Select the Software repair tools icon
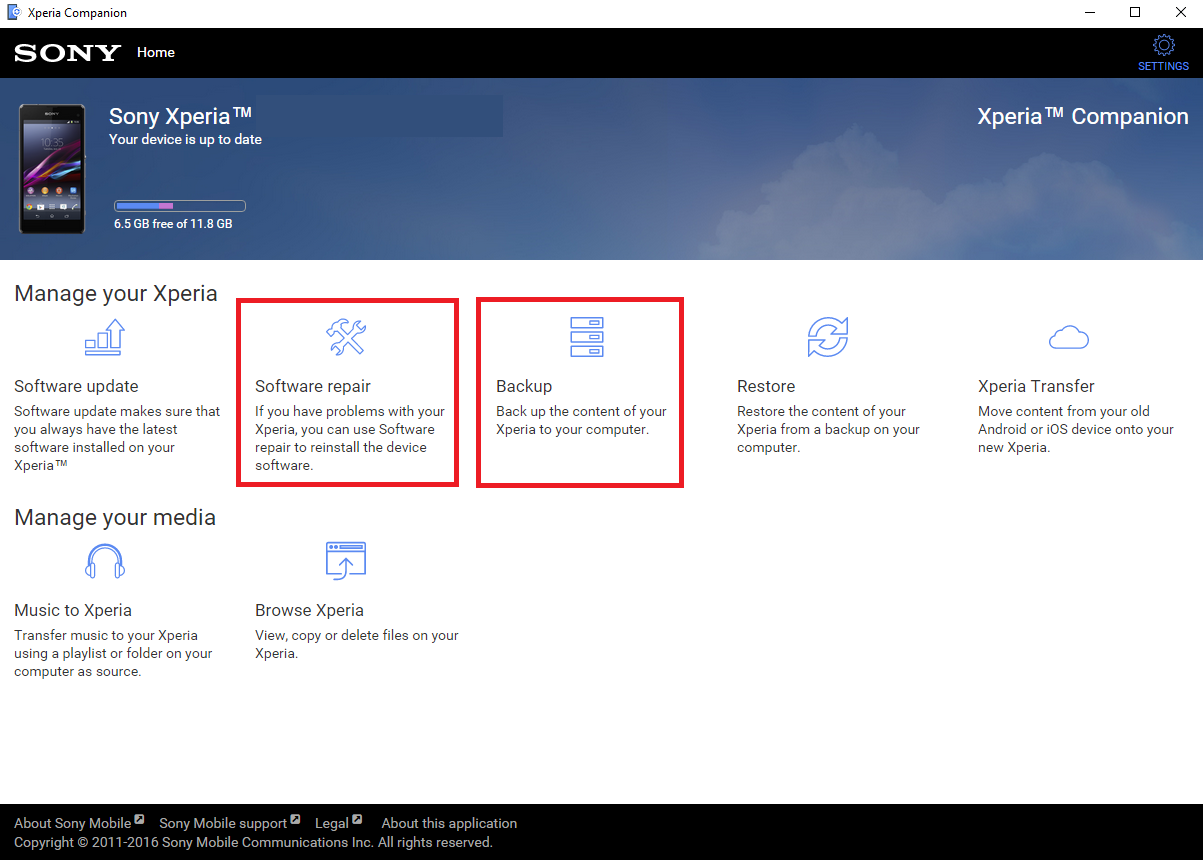The height and width of the screenshot is (860, 1203). click(346, 337)
